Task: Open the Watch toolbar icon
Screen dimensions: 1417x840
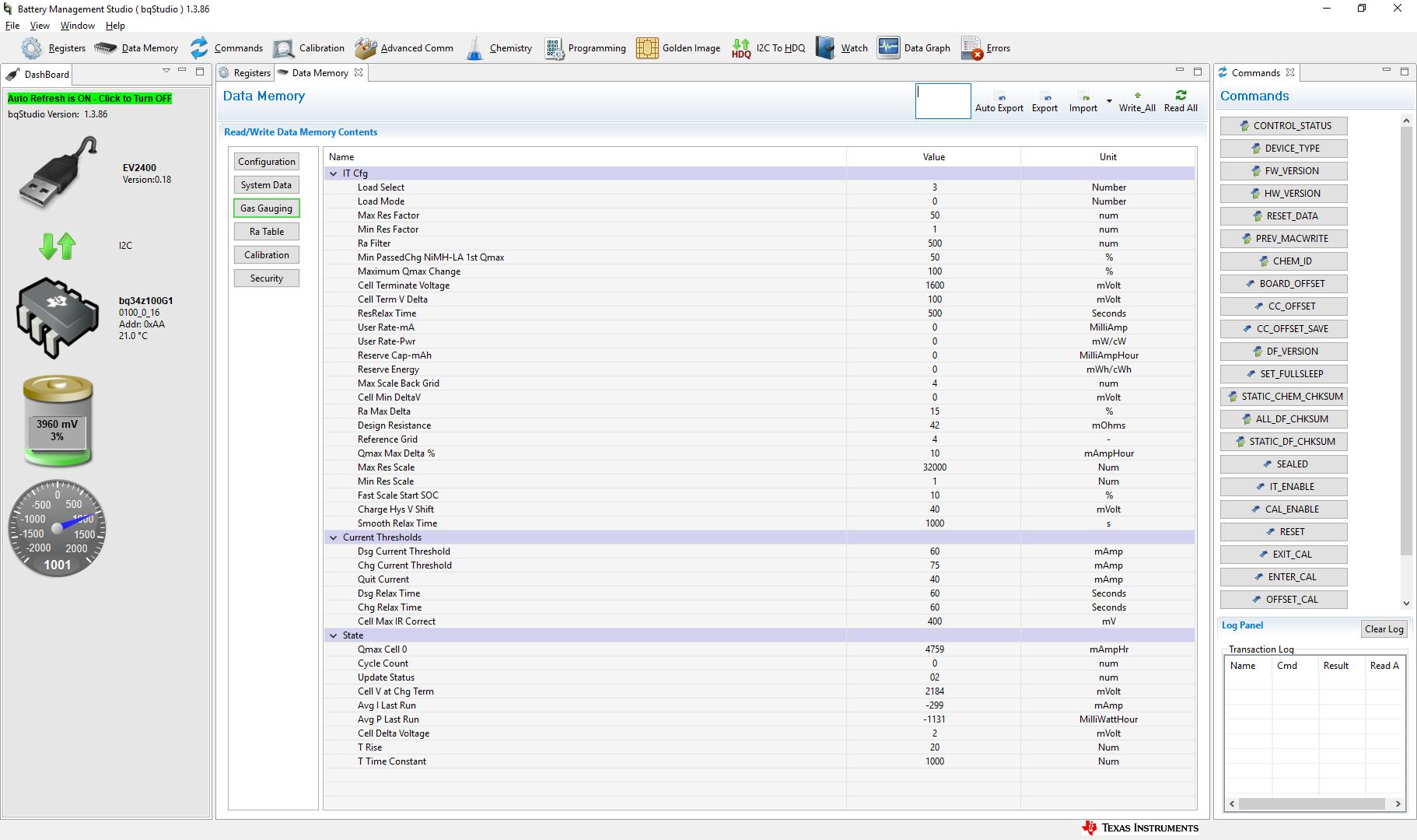Action: tap(825, 48)
